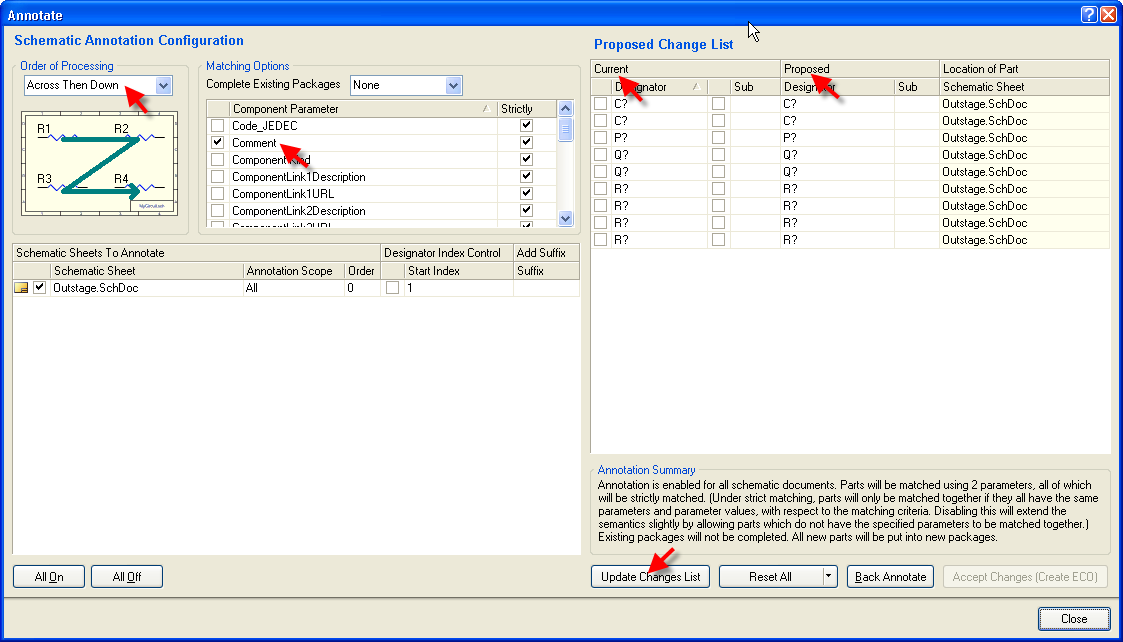The width and height of the screenshot is (1123, 642).
Task: Open the Order of Processing dropdown
Action: click(x=164, y=86)
